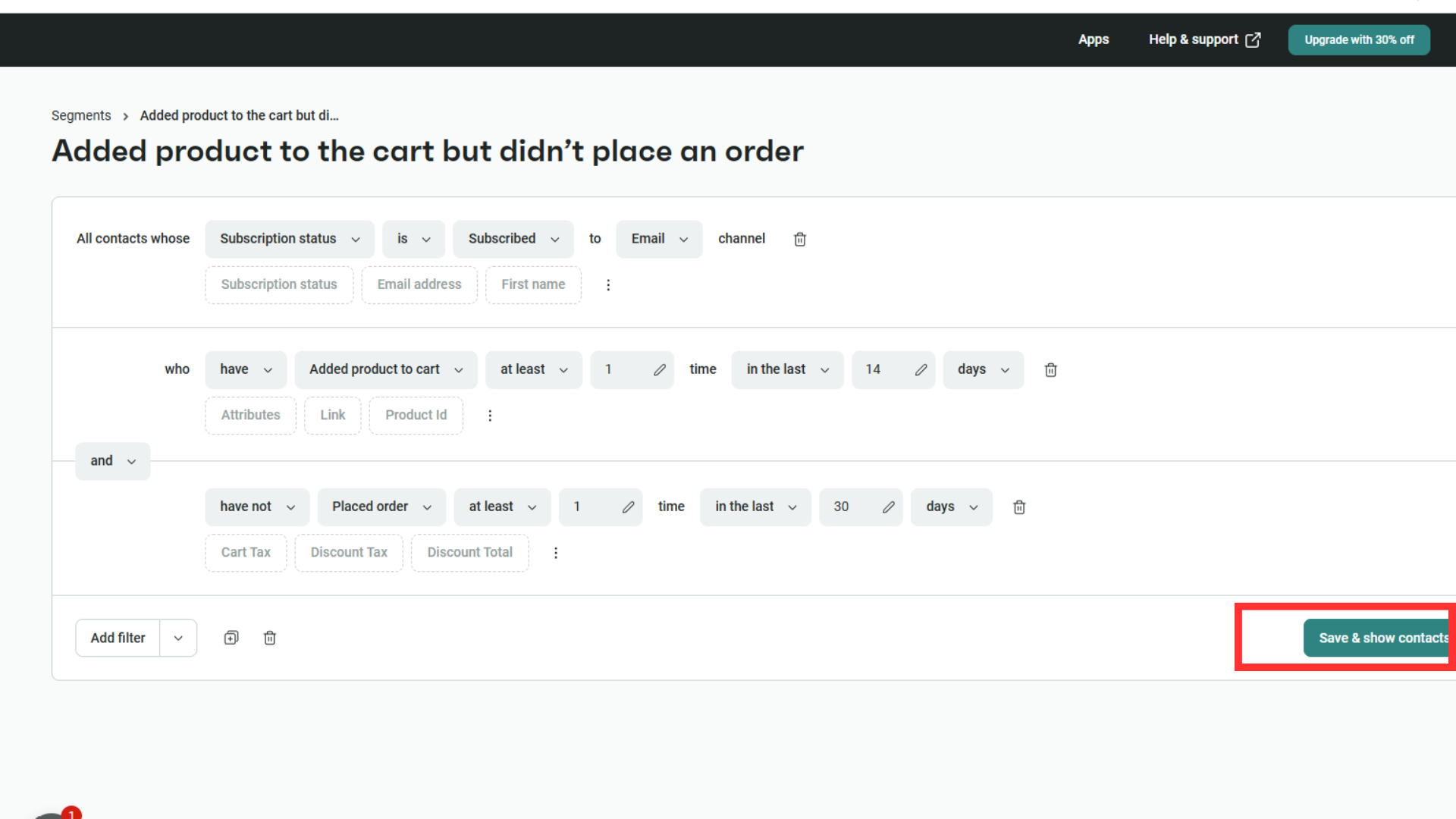Image resolution: width=1456 pixels, height=819 pixels.
Task: Delete the Subscription status filter row
Action: point(799,240)
